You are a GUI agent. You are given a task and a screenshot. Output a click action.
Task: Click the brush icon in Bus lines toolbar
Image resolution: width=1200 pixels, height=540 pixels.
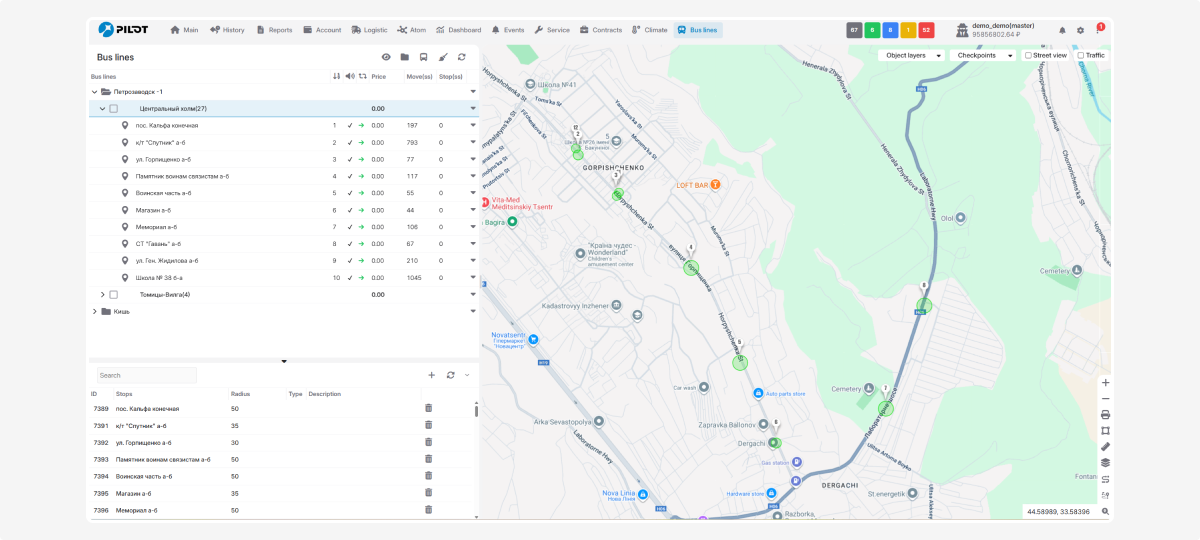click(x=442, y=58)
